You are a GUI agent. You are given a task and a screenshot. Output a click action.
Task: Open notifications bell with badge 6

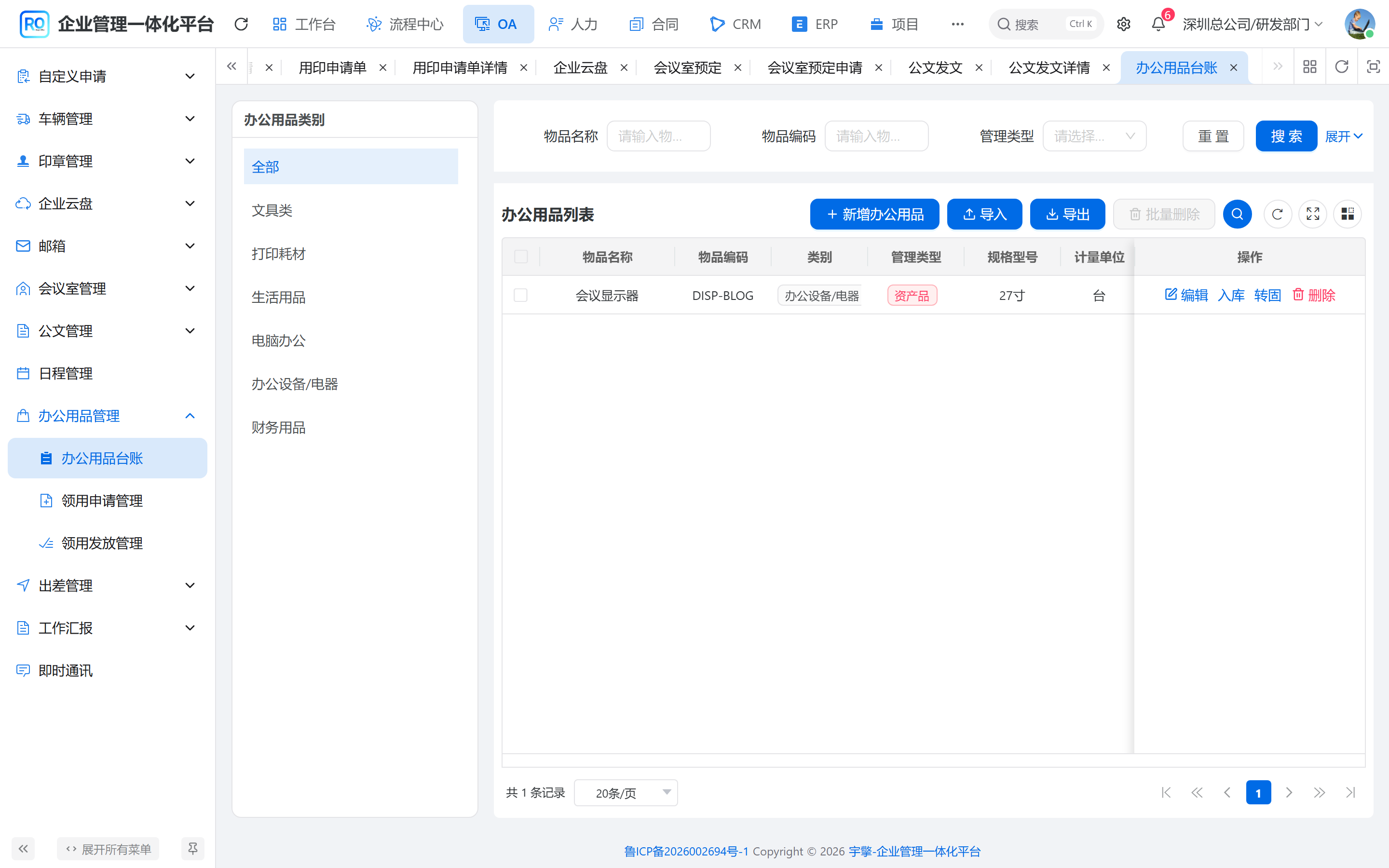pyautogui.click(x=1158, y=24)
